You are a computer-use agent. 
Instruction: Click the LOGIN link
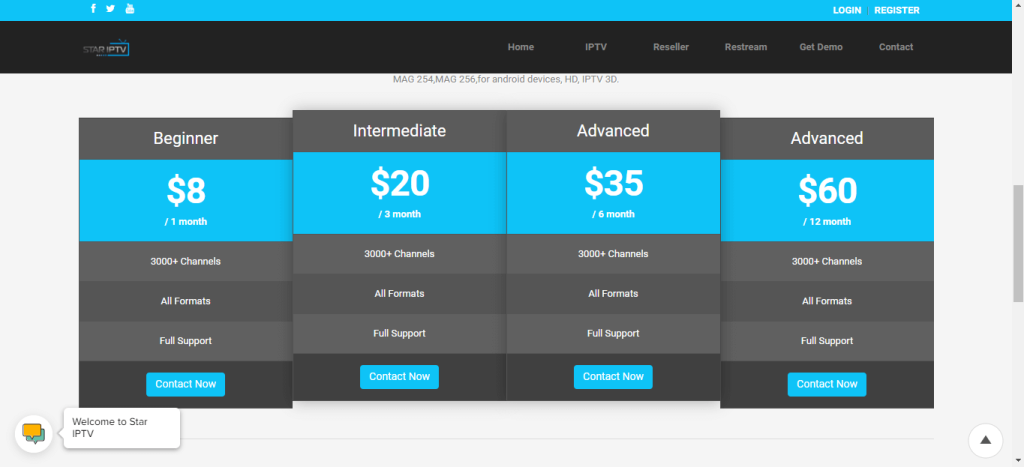click(846, 10)
